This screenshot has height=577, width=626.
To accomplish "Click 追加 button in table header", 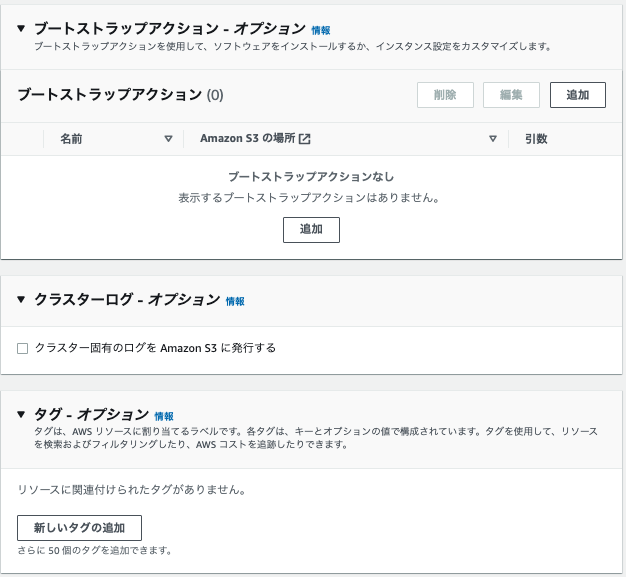I will (578, 95).
